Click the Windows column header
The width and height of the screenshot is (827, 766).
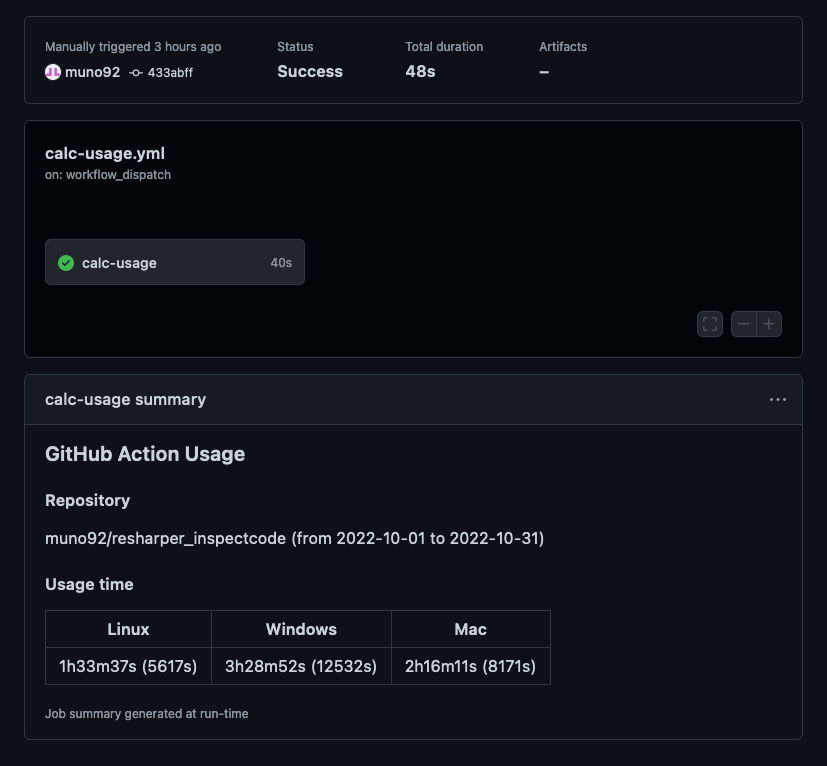click(301, 629)
